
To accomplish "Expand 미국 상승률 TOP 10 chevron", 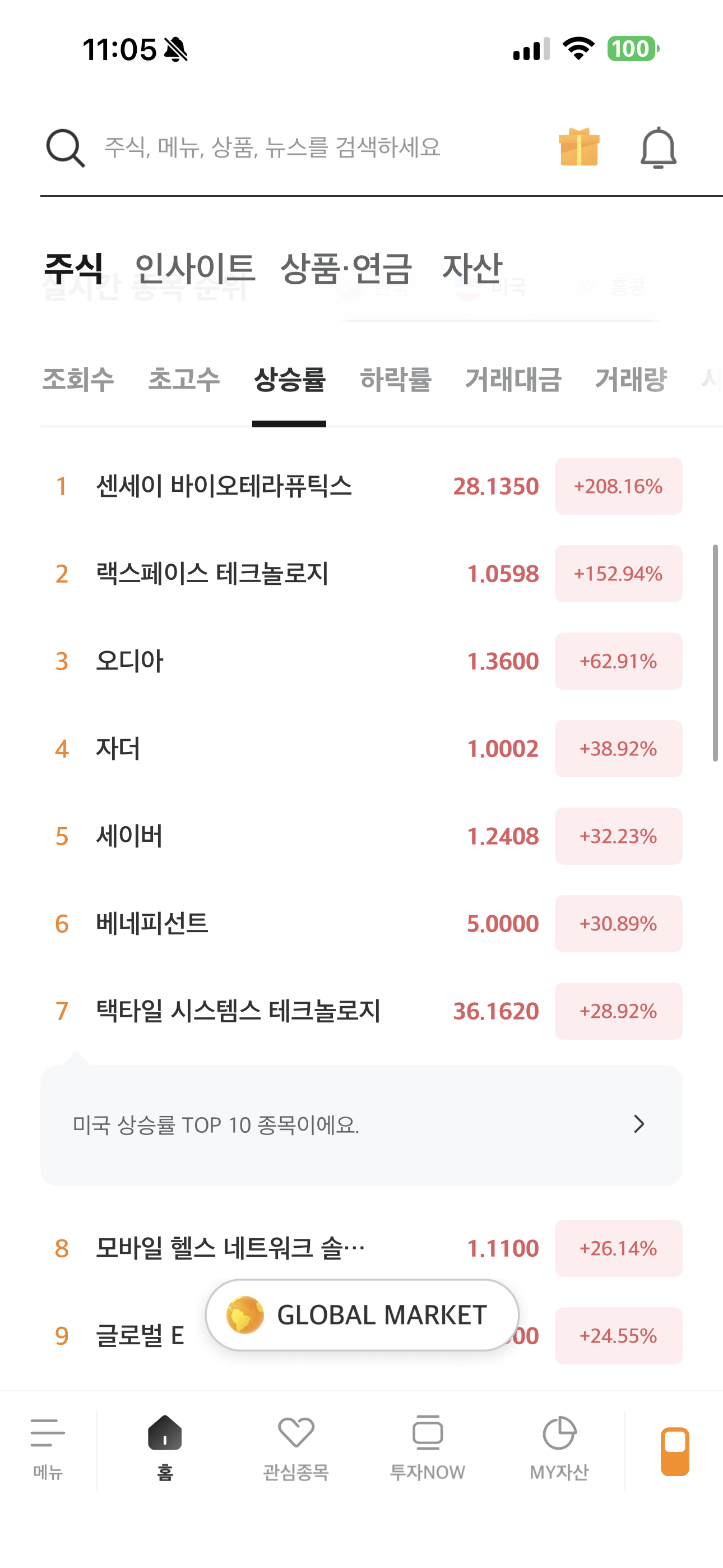I will pos(638,1124).
